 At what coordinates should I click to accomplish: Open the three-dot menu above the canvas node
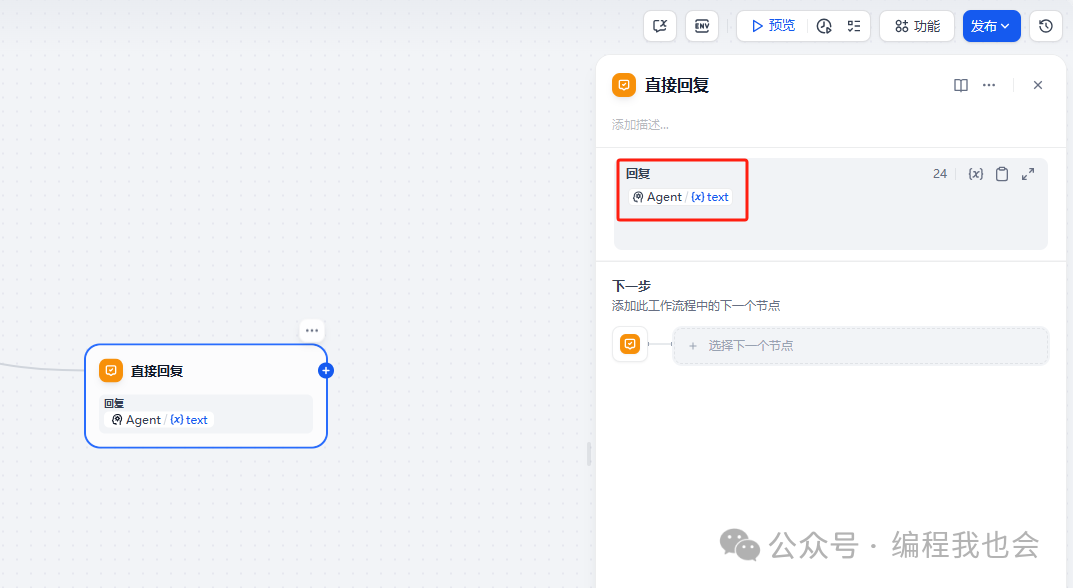coord(312,330)
